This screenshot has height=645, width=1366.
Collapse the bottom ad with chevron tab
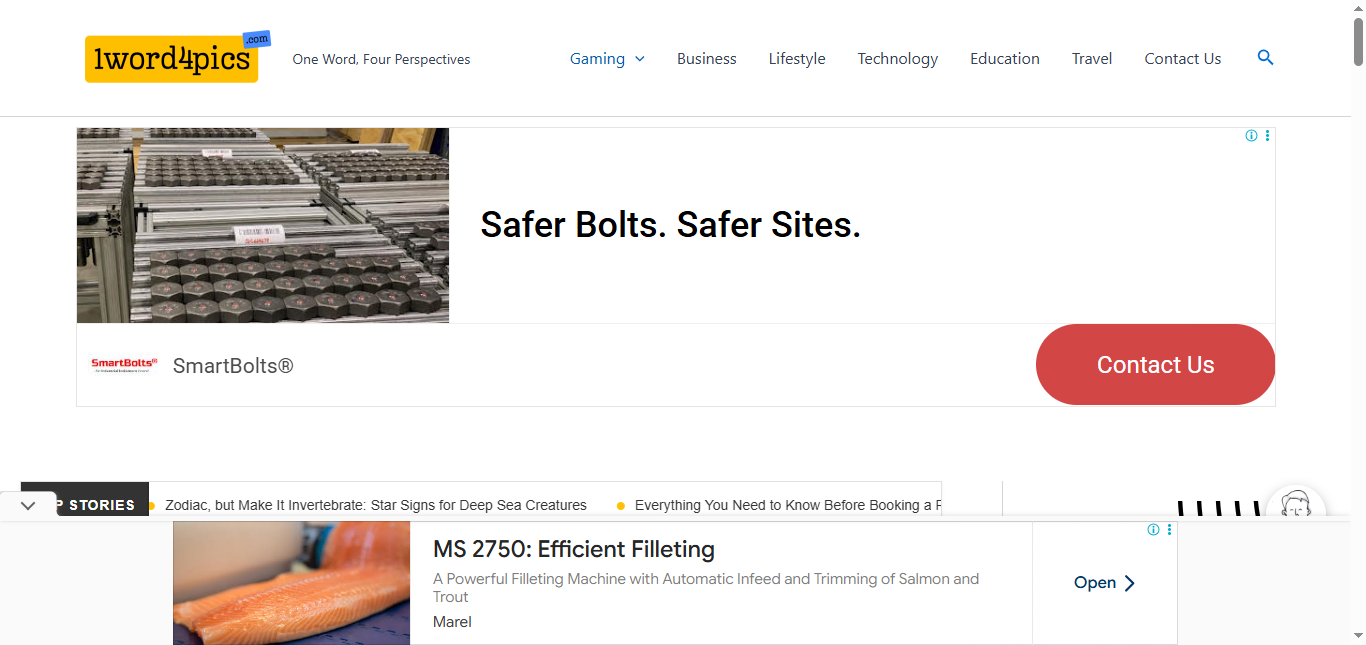click(x=28, y=505)
